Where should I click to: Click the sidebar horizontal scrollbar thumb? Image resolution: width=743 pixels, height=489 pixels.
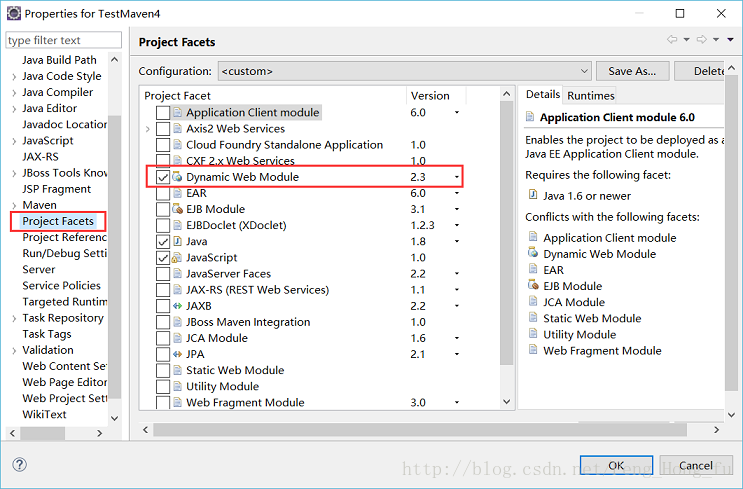coord(43,433)
